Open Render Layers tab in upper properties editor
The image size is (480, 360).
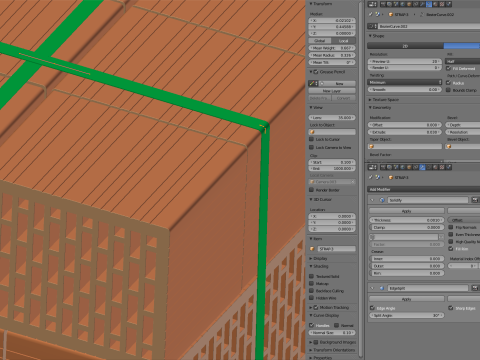pos(389,4)
